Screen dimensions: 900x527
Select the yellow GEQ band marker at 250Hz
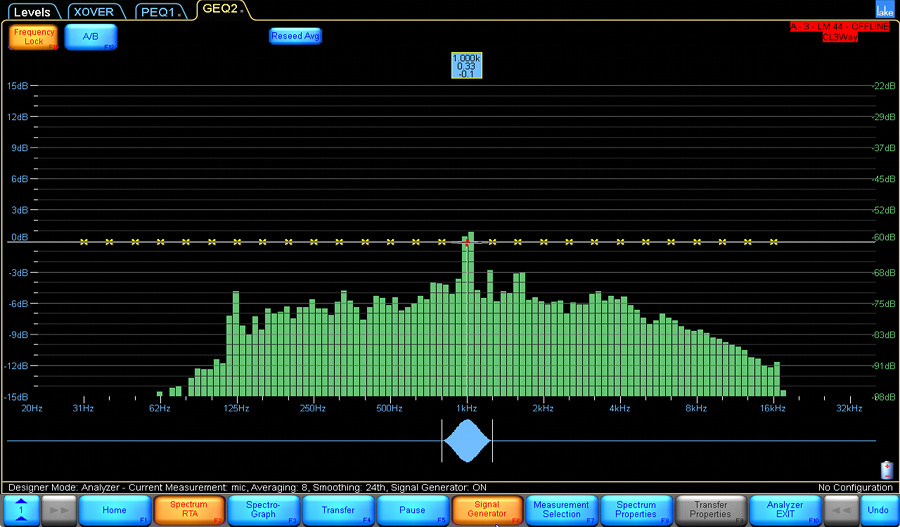click(313, 242)
